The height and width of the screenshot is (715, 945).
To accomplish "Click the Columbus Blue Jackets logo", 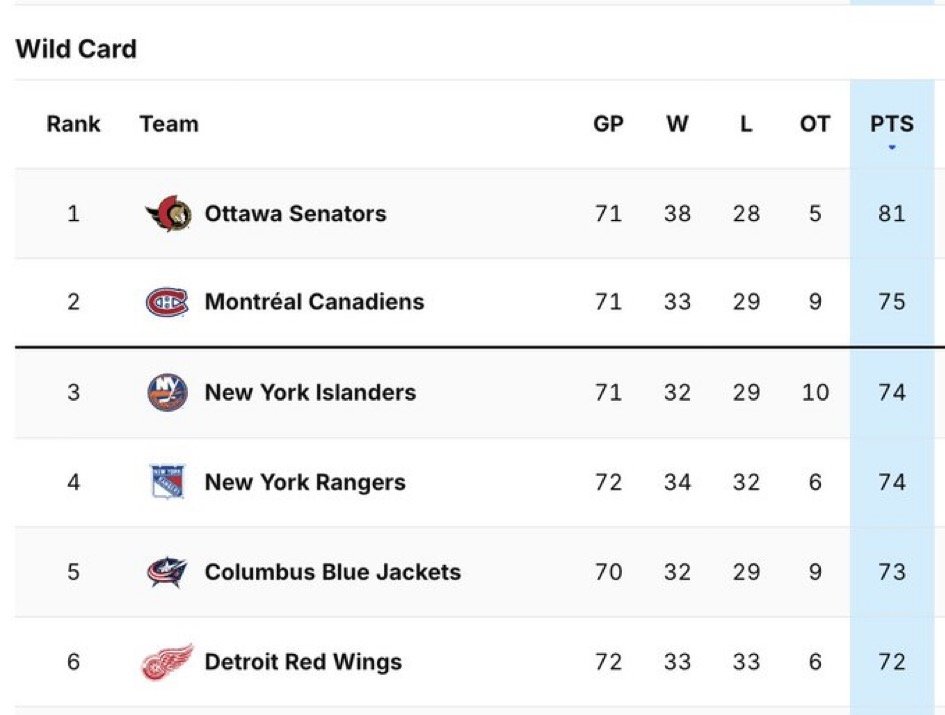I will [167, 572].
